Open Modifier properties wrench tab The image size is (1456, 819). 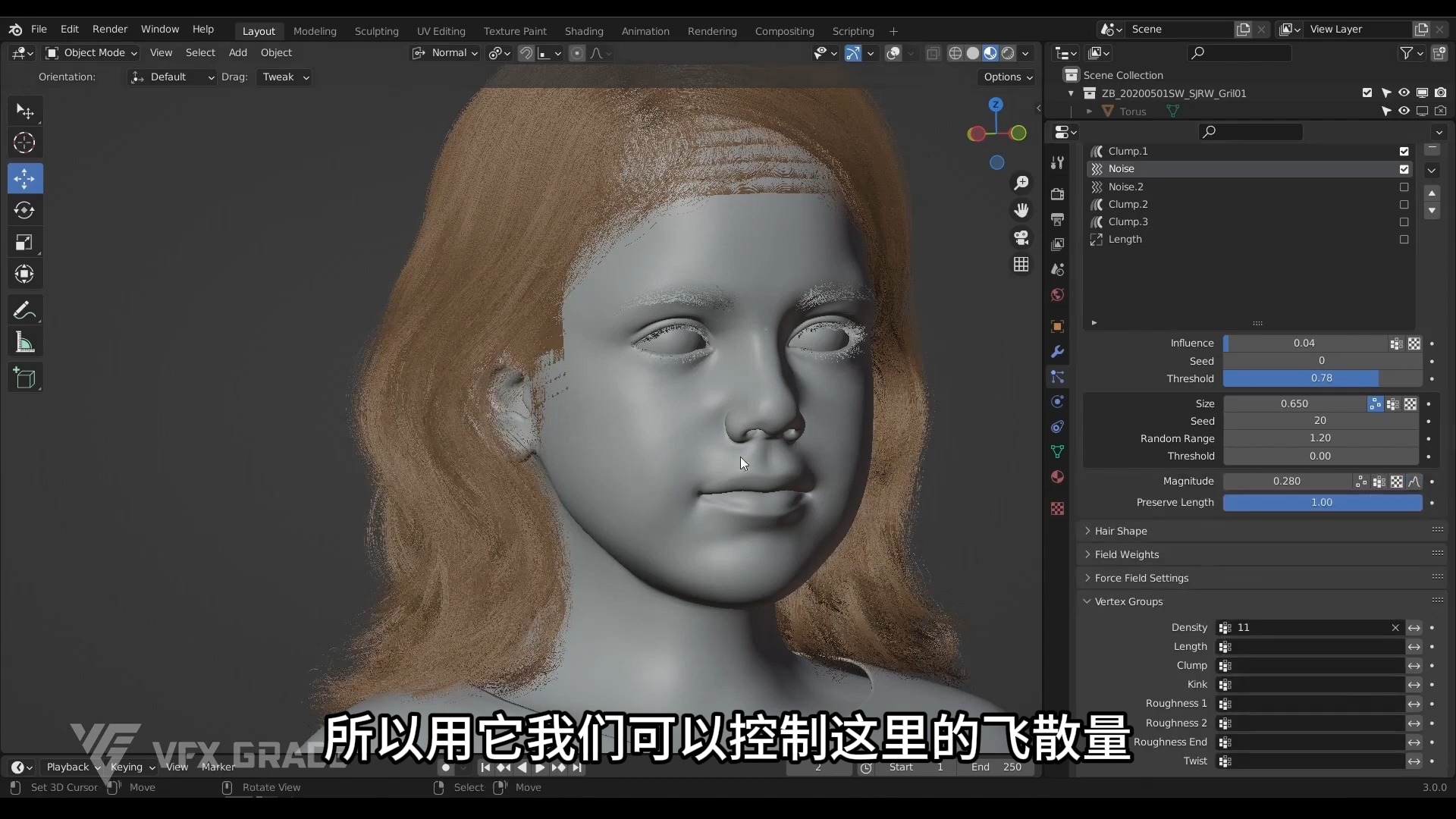pyautogui.click(x=1057, y=352)
